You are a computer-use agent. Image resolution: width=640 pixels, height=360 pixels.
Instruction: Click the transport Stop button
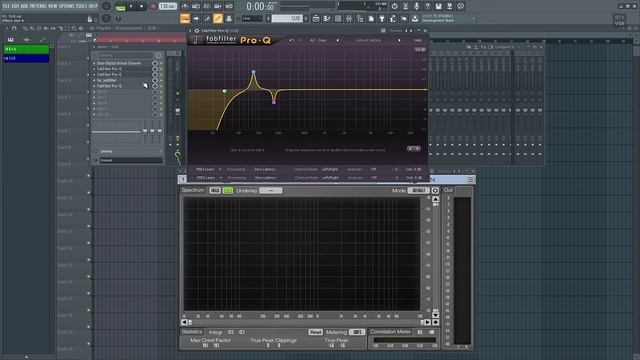coord(142,7)
